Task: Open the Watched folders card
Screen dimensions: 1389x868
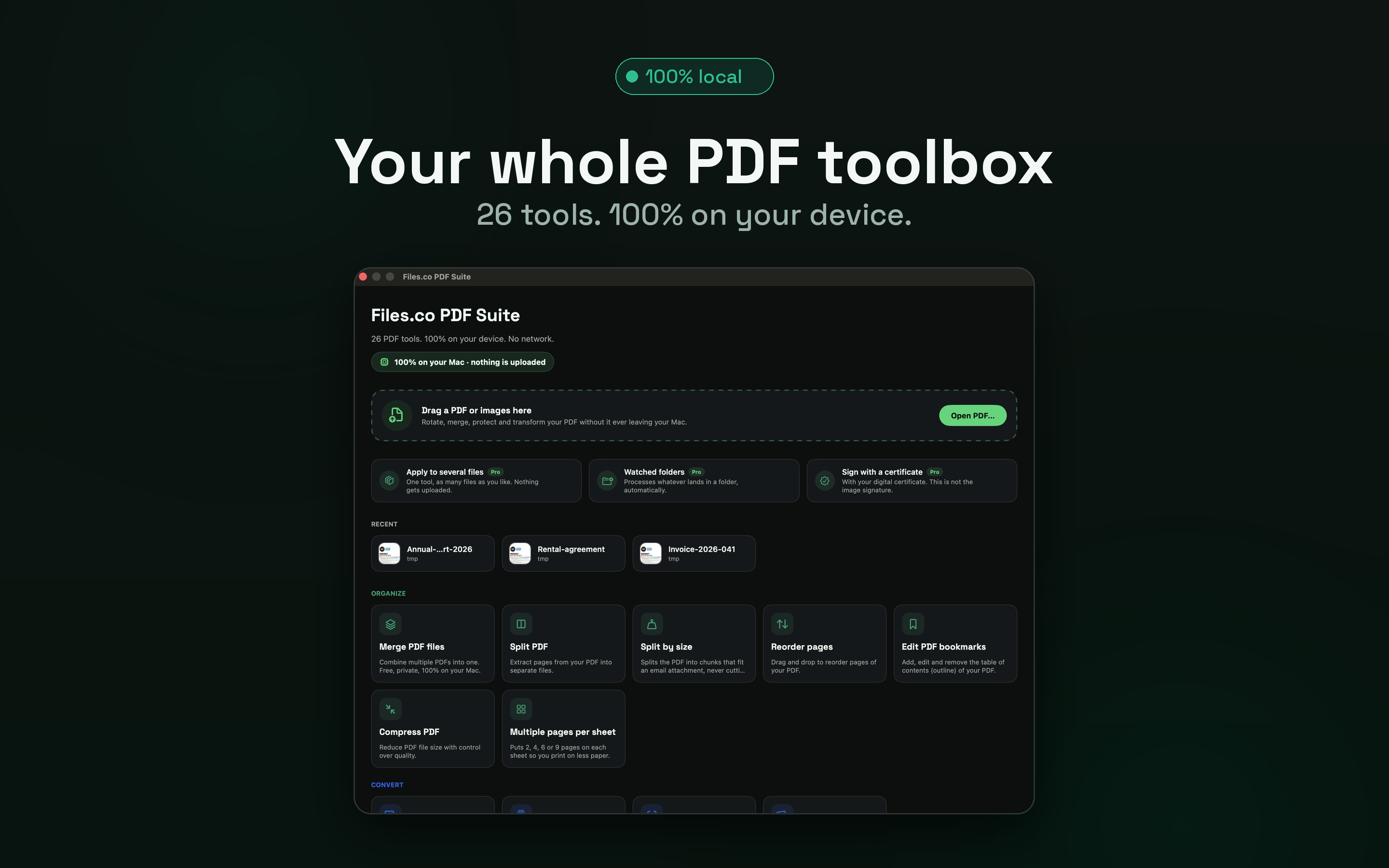Action: point(694,480)
